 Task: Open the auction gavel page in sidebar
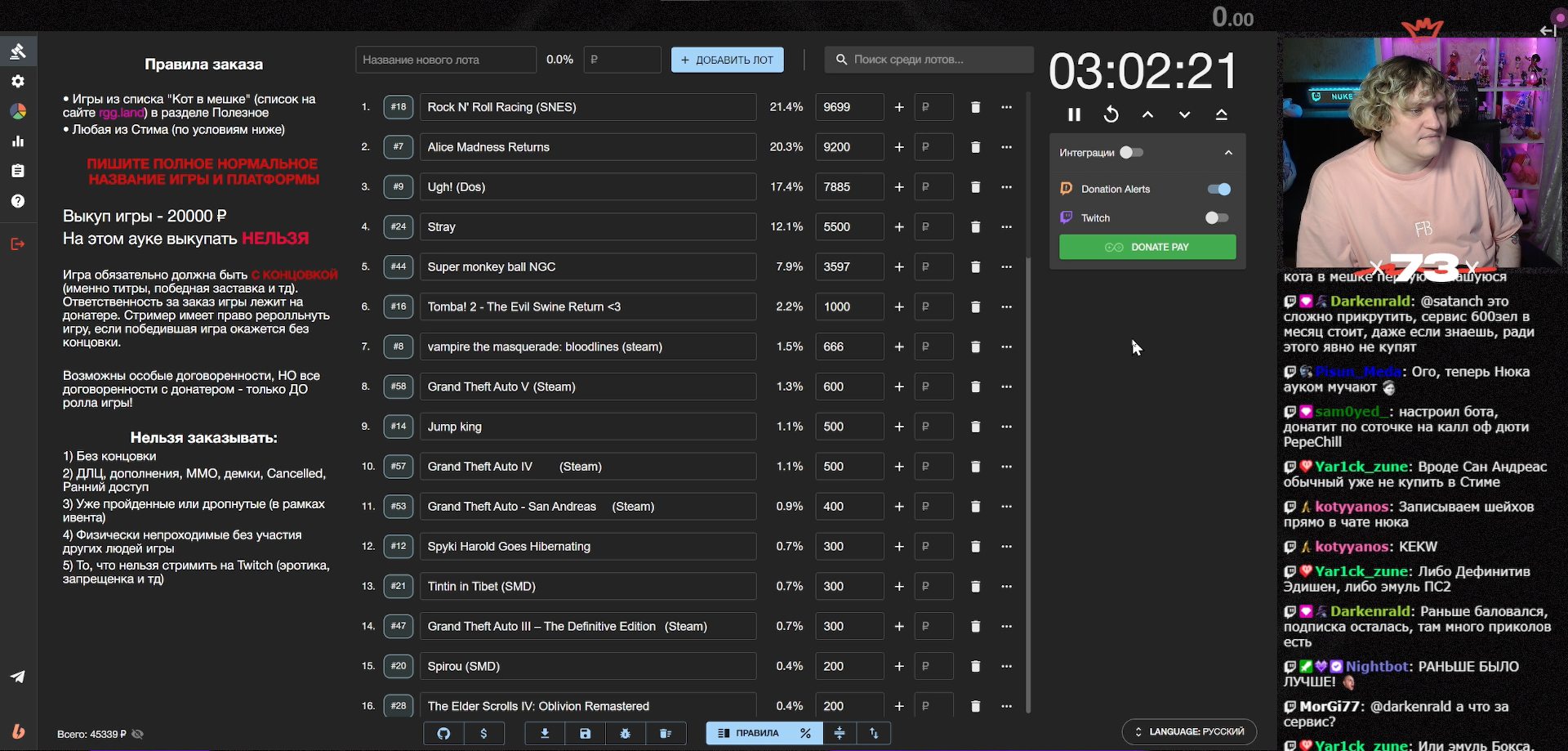18,51
